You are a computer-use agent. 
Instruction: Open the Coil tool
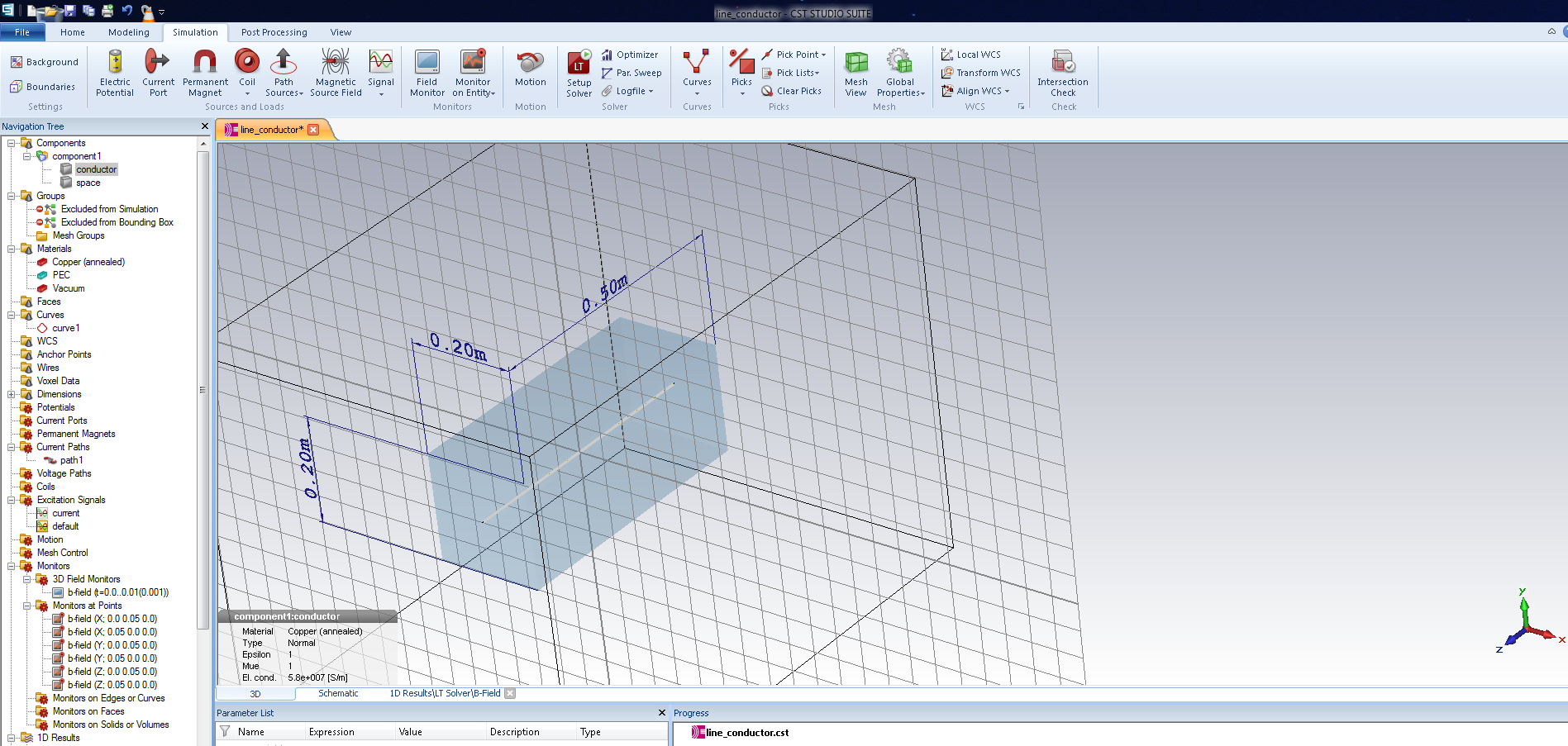point(247,73)
